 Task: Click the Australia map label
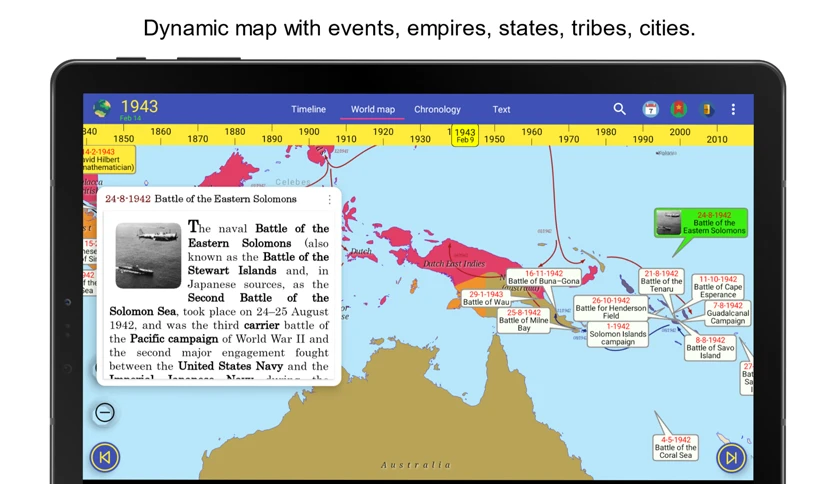pos(416,465)
